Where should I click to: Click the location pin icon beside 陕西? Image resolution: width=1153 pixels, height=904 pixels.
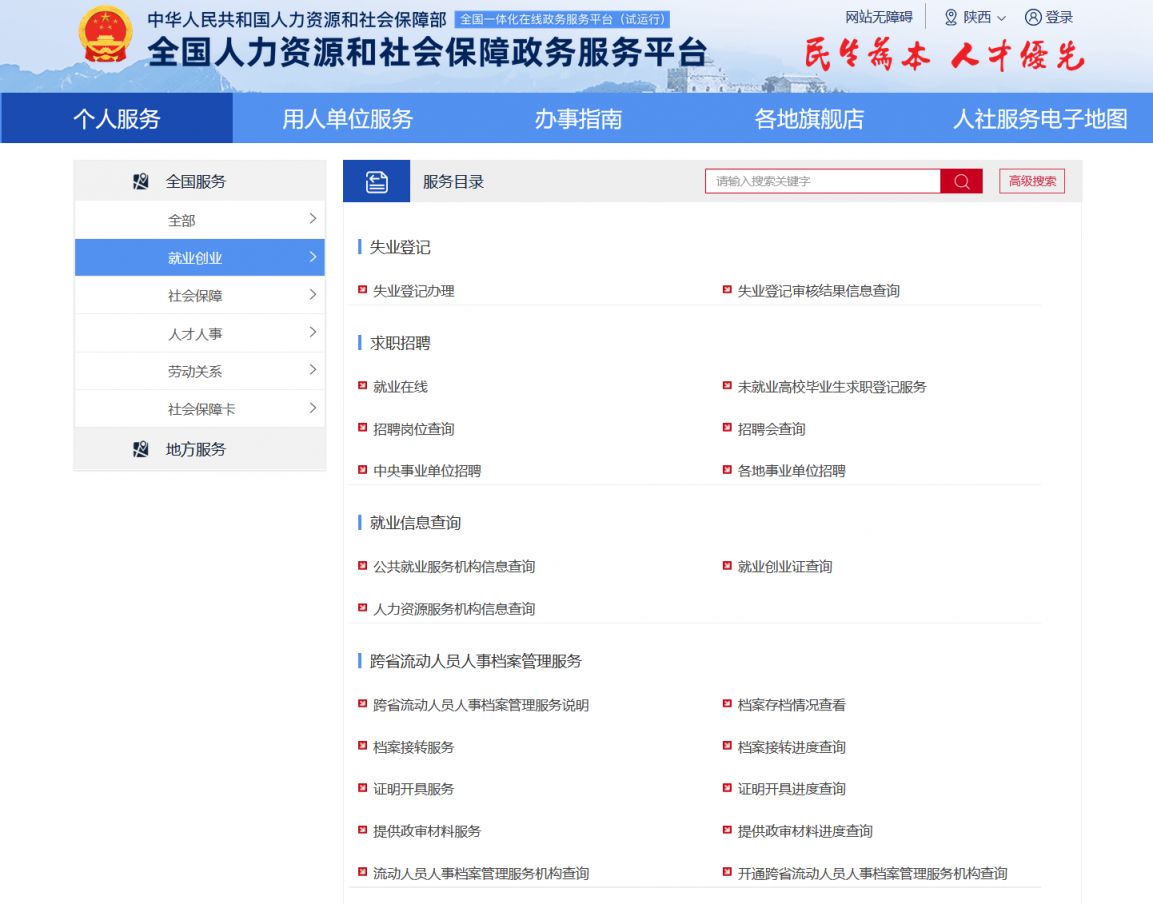pos(950,17)
